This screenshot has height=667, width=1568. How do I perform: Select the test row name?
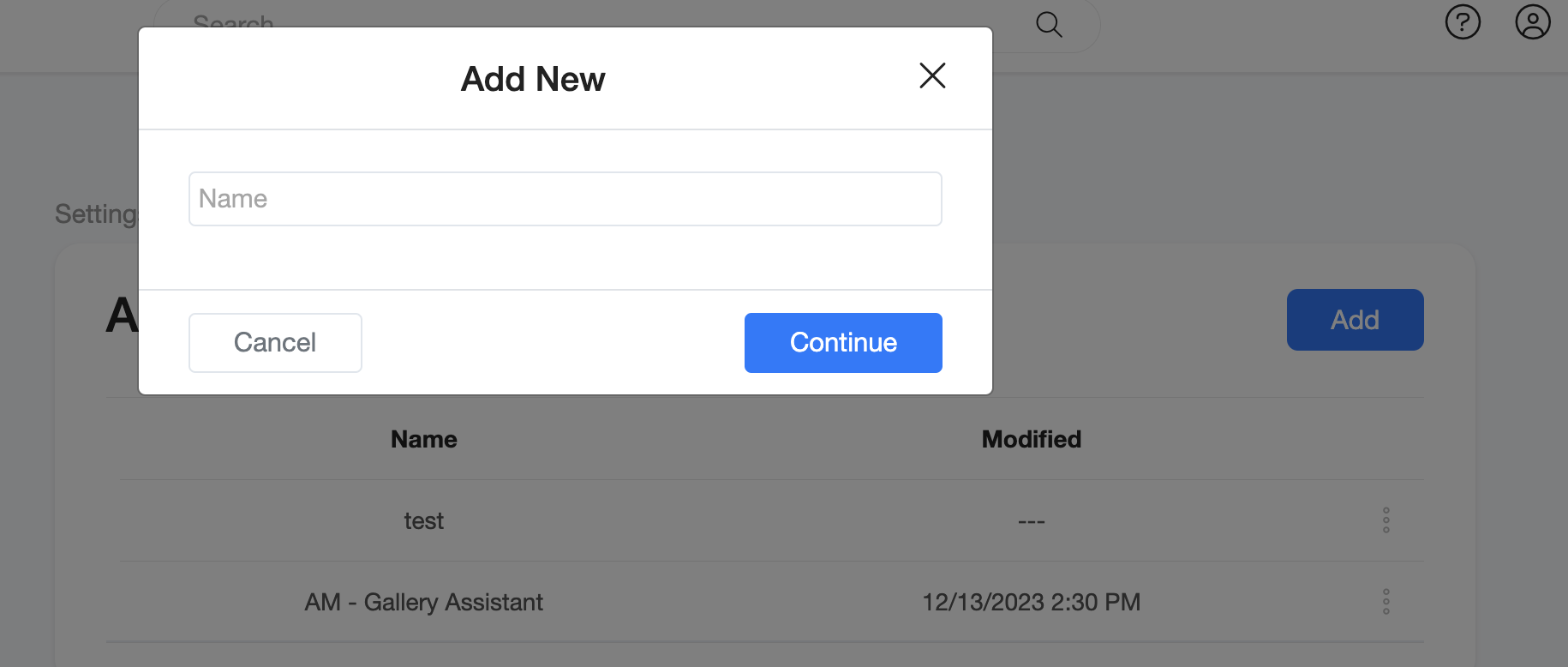(x=424, y=521)
